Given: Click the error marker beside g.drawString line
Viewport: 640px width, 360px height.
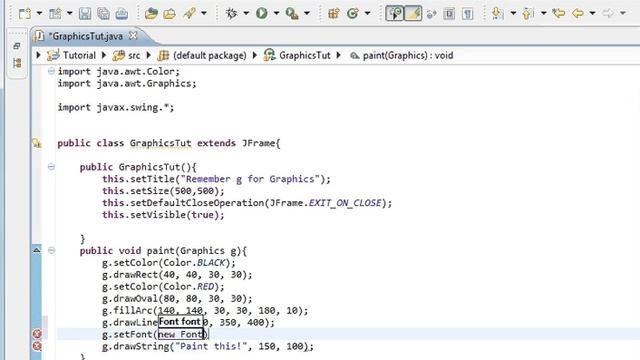Looking at the screenshot, I should (37, 346).
